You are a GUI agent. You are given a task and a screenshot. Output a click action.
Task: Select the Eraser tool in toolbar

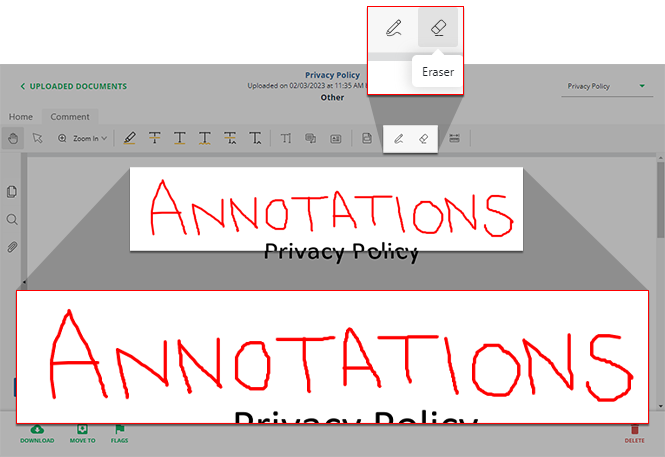coord(424,139)
